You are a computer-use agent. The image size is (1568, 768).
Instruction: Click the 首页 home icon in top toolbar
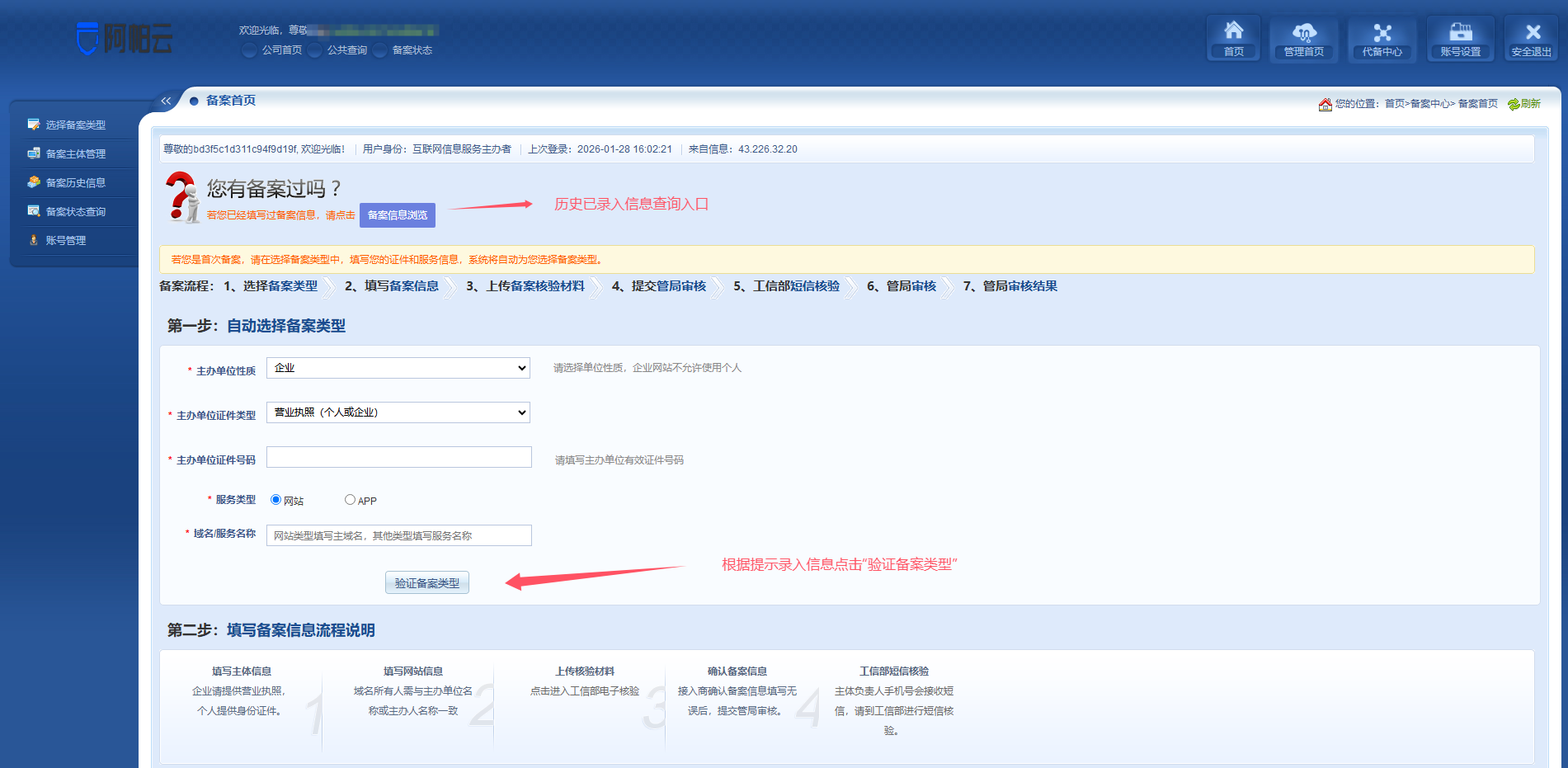click(1233, 33)
